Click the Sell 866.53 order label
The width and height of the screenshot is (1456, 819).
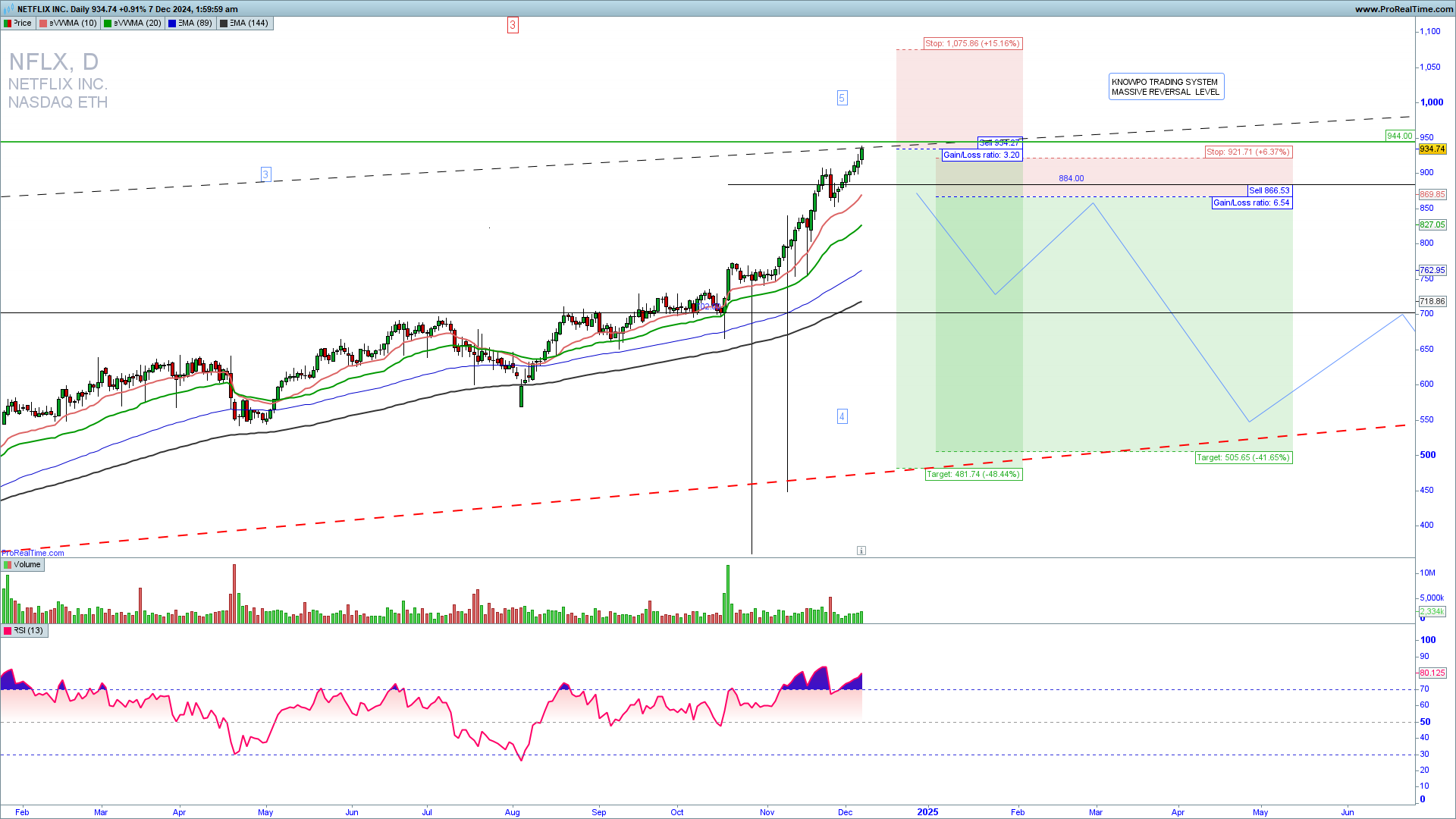click(x=1269, y=190)
